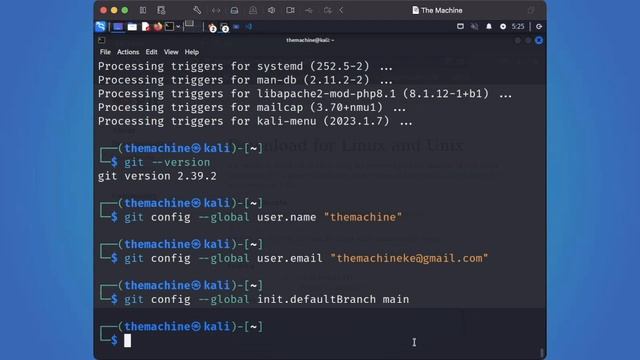Open the display tray icon

(460, 27)
